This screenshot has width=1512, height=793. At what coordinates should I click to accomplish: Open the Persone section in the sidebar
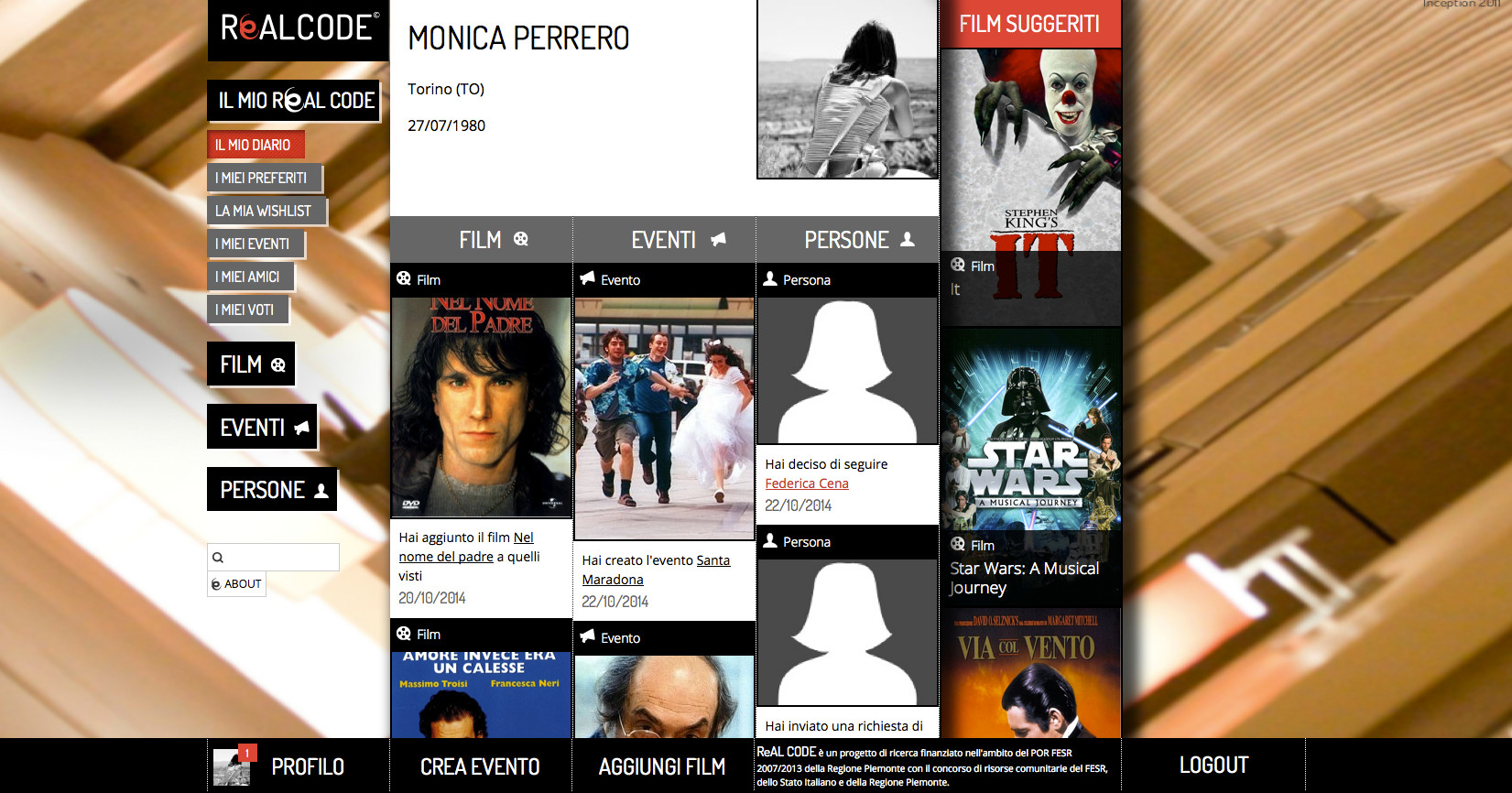point(271,489)
